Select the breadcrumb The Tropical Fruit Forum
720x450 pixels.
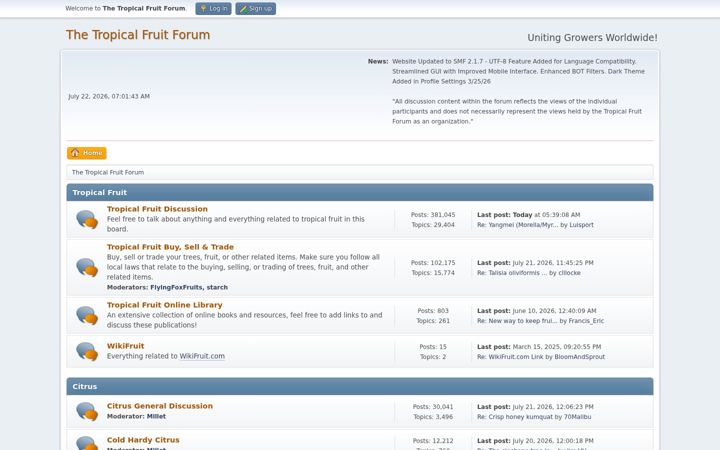coord(108,172)
